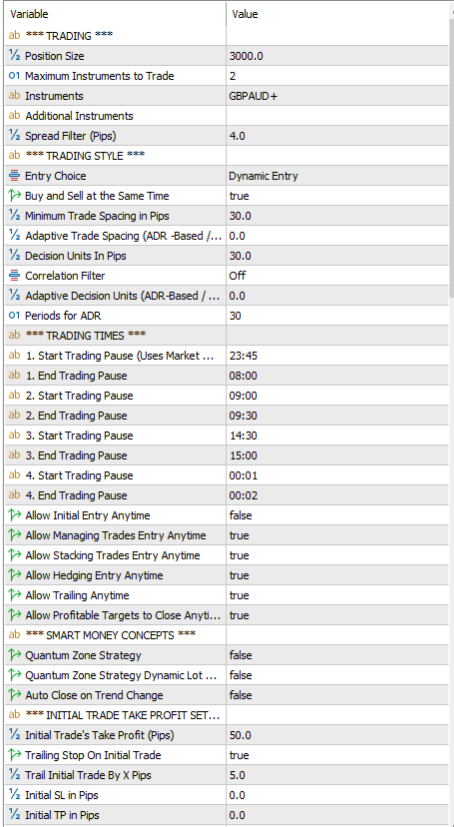Click the double-type icon beside Position Size
The height and width of the screenshot is (827, 454).
point(14,56)
